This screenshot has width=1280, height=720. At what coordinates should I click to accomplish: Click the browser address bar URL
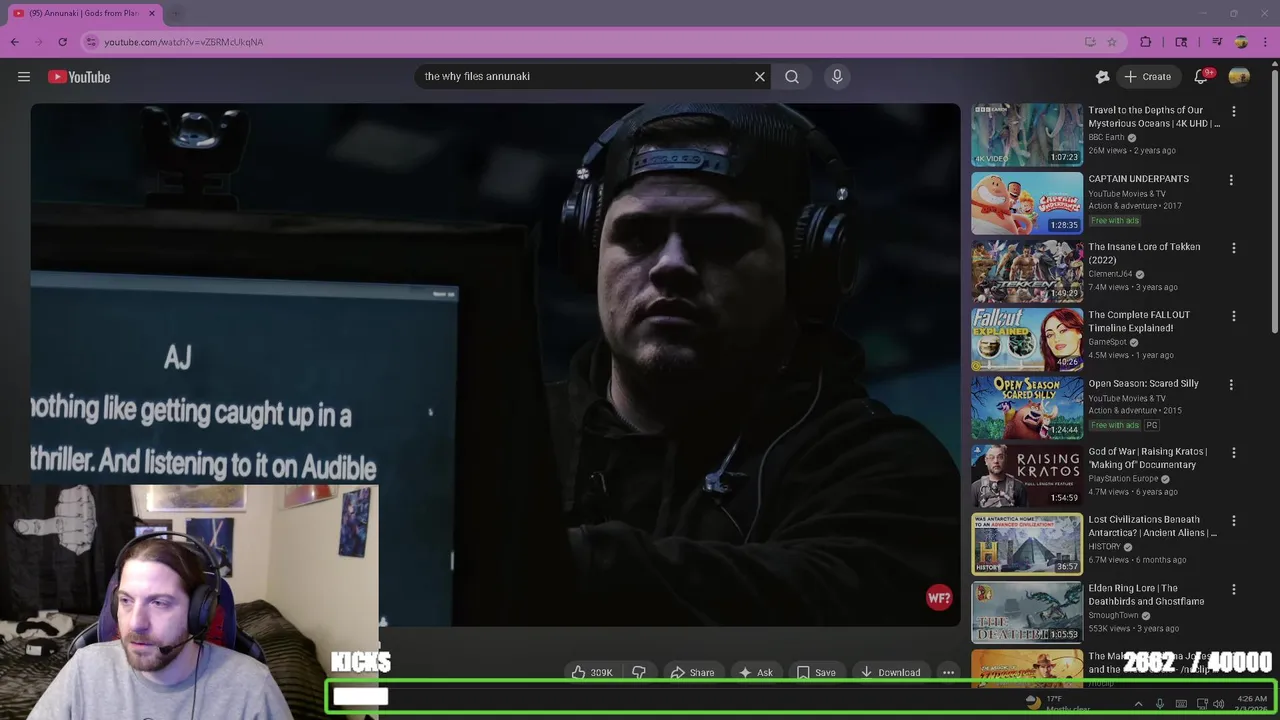point(183,42)
